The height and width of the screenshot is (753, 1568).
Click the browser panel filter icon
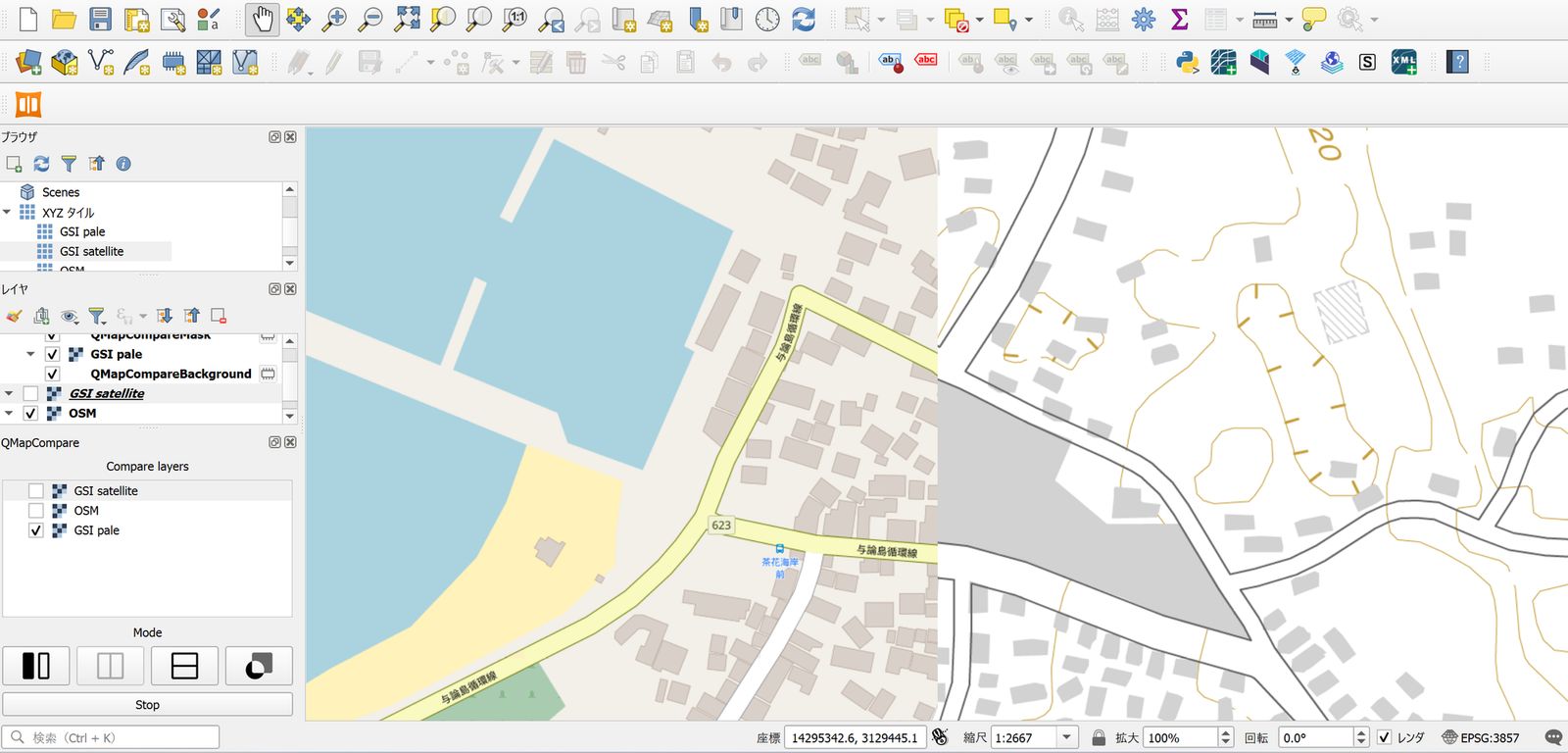click(x=69, y=164)
